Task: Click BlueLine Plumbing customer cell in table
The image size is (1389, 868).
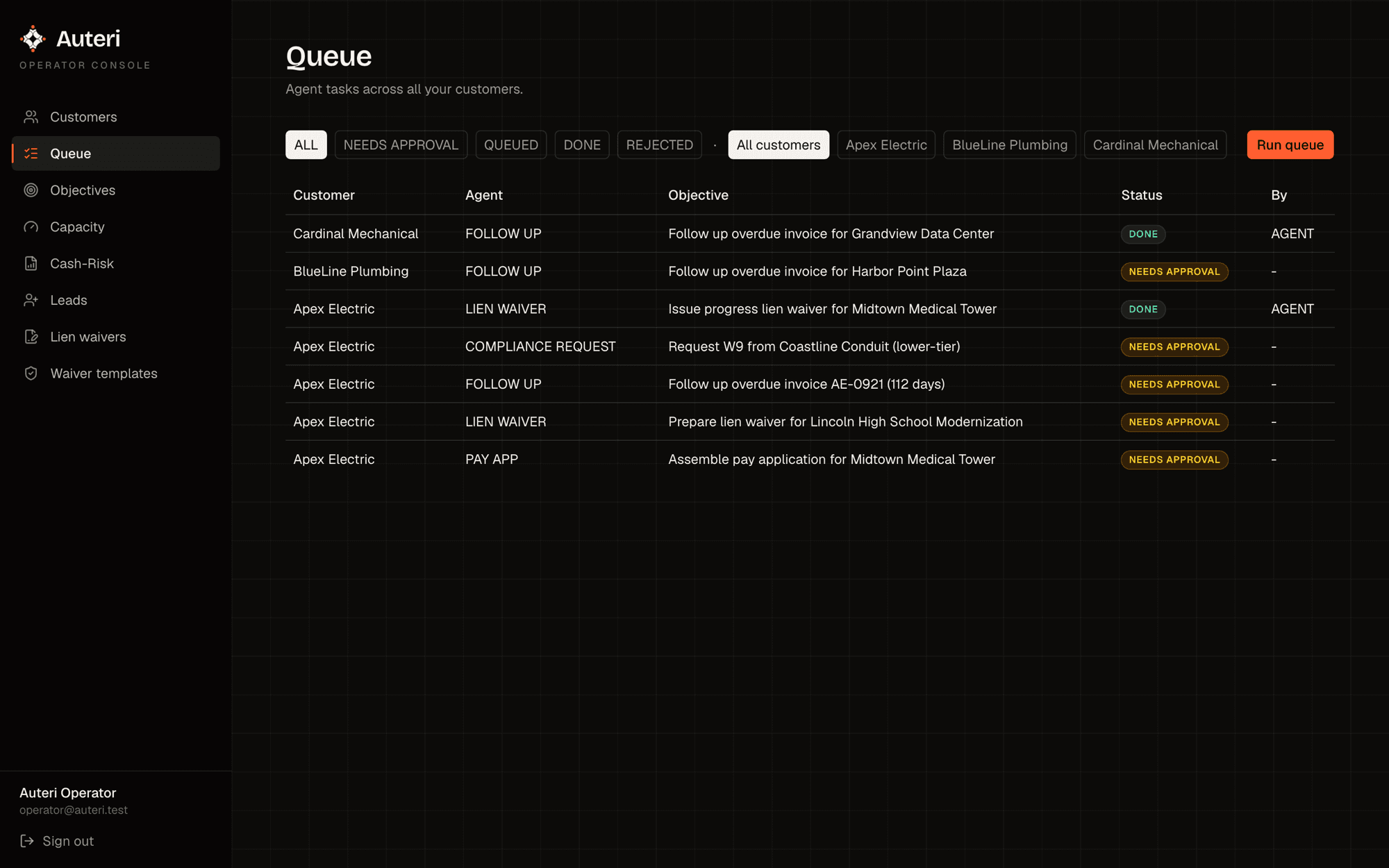Action: pos(351,272)
